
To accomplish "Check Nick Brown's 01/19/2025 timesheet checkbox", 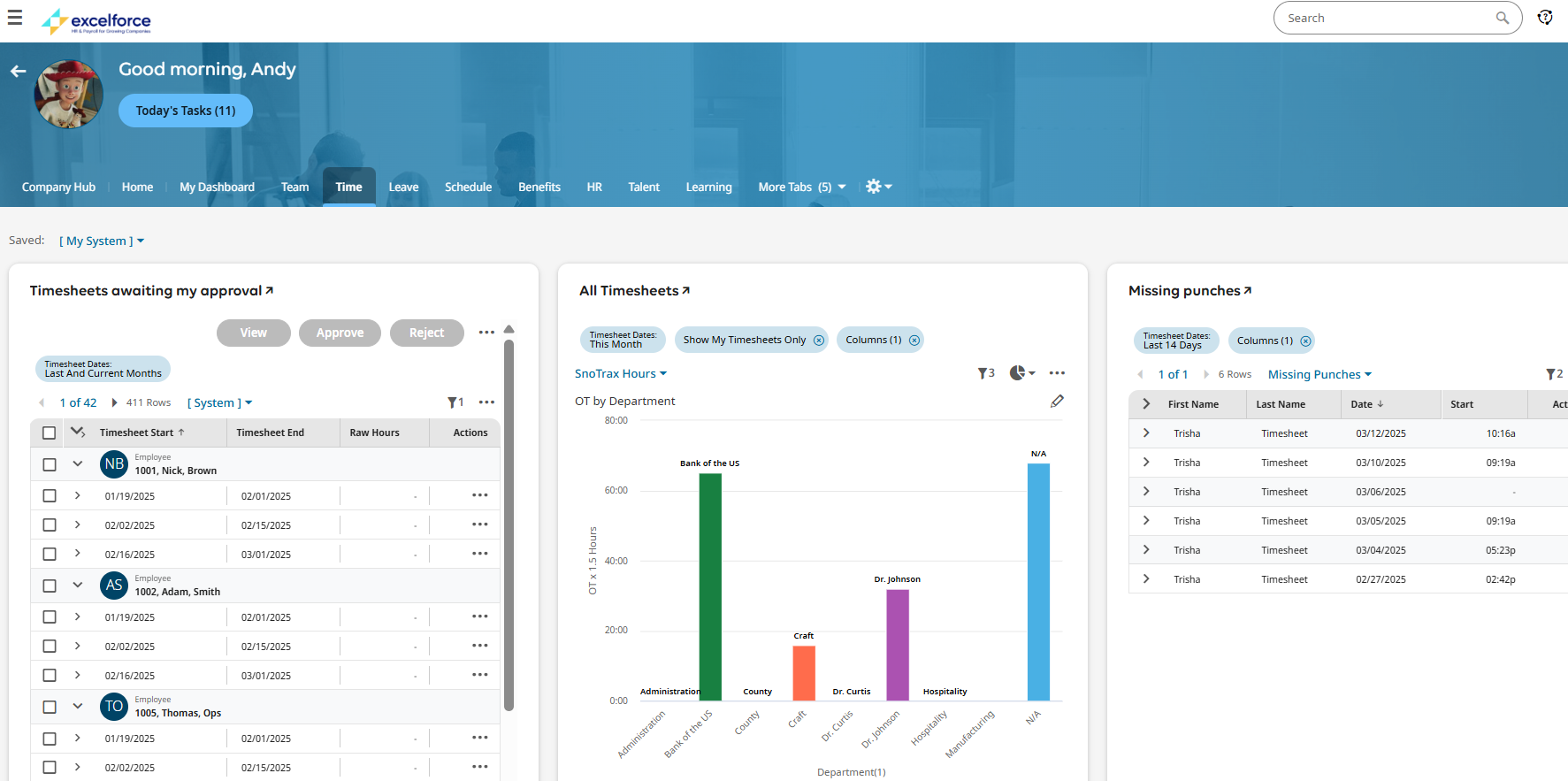I will pyautogui.click(x=50, y=496).
